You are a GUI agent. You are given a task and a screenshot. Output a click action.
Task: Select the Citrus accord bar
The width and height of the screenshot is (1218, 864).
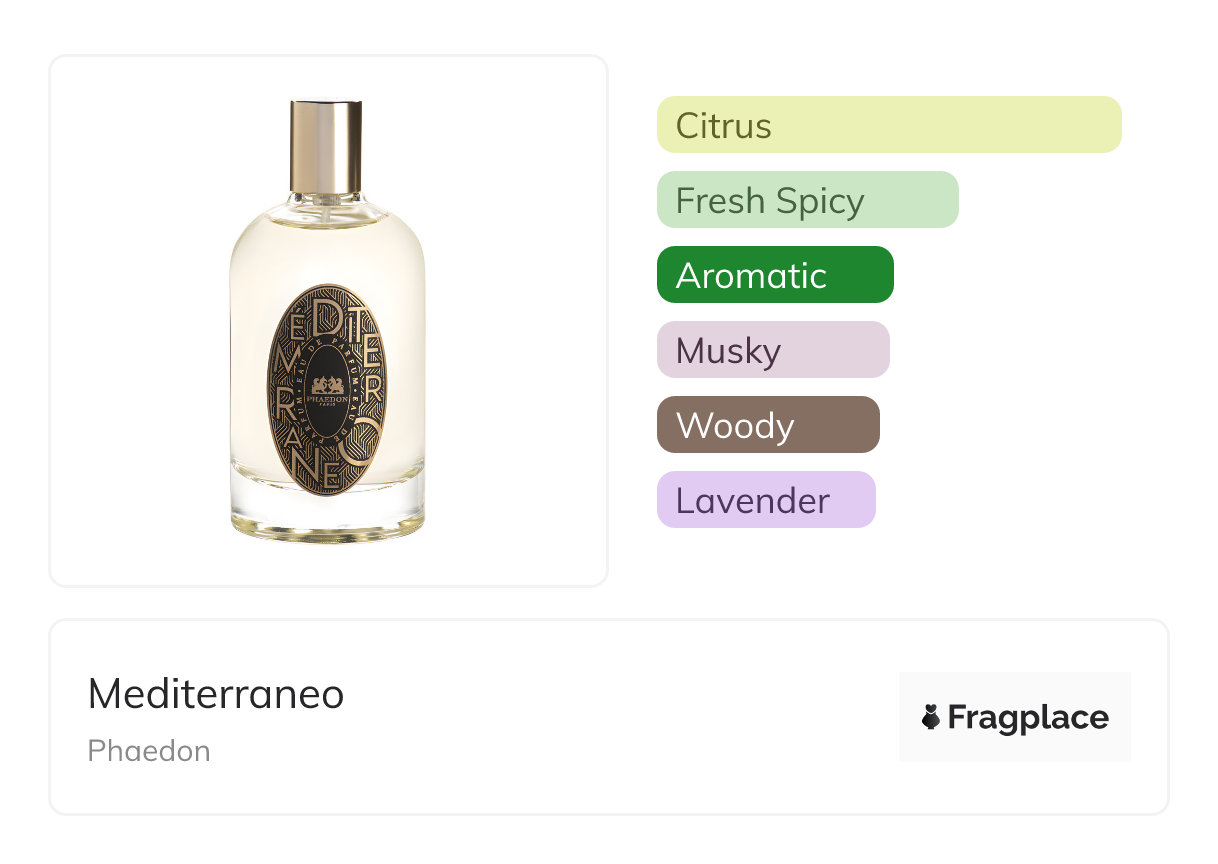point(888,125)
